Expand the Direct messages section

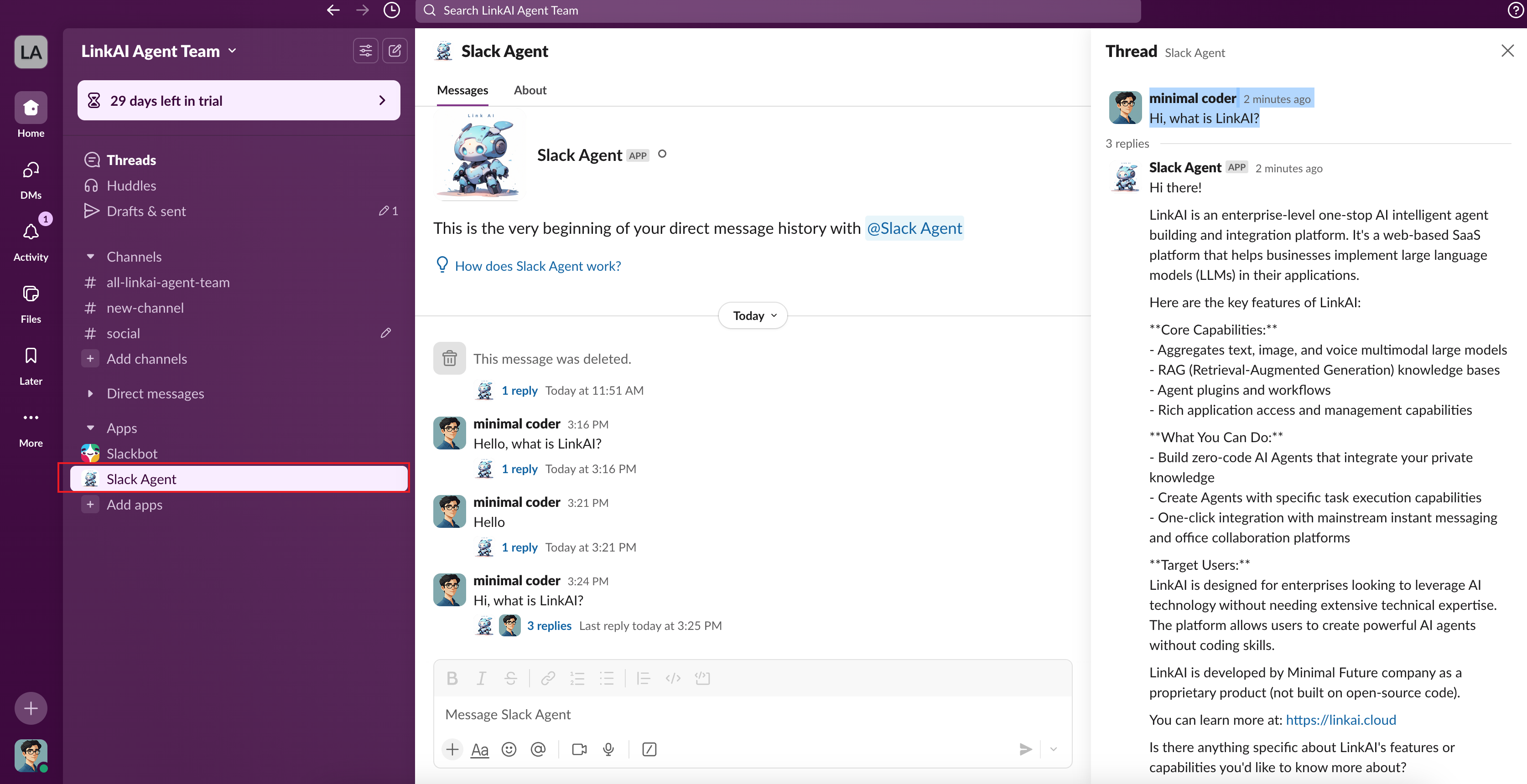coord(90,393)
